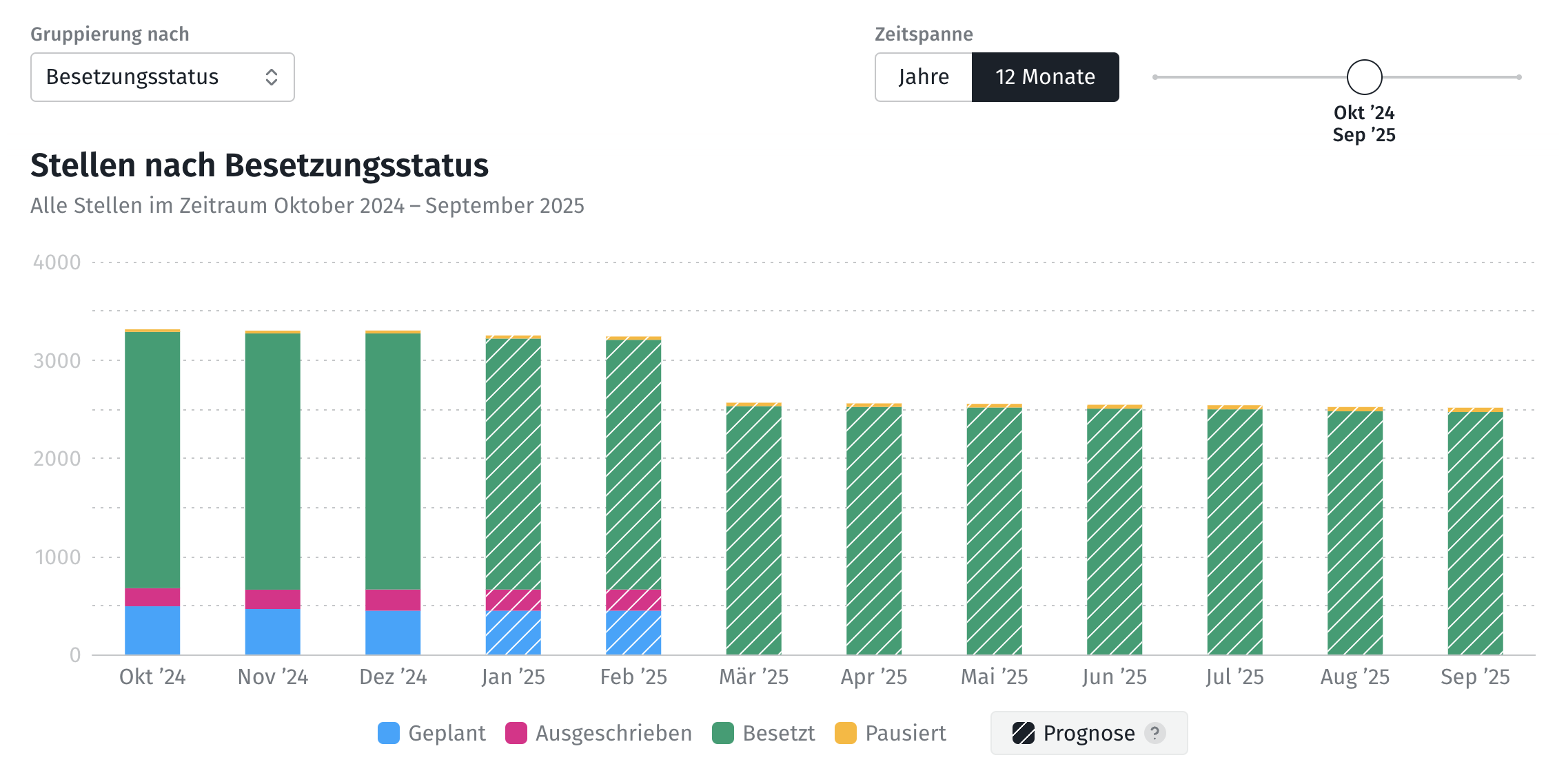The width and height of the screenshot is (1566, 784).
Task: Click the blue Geplant color swatch
Action: coord(389,733)
